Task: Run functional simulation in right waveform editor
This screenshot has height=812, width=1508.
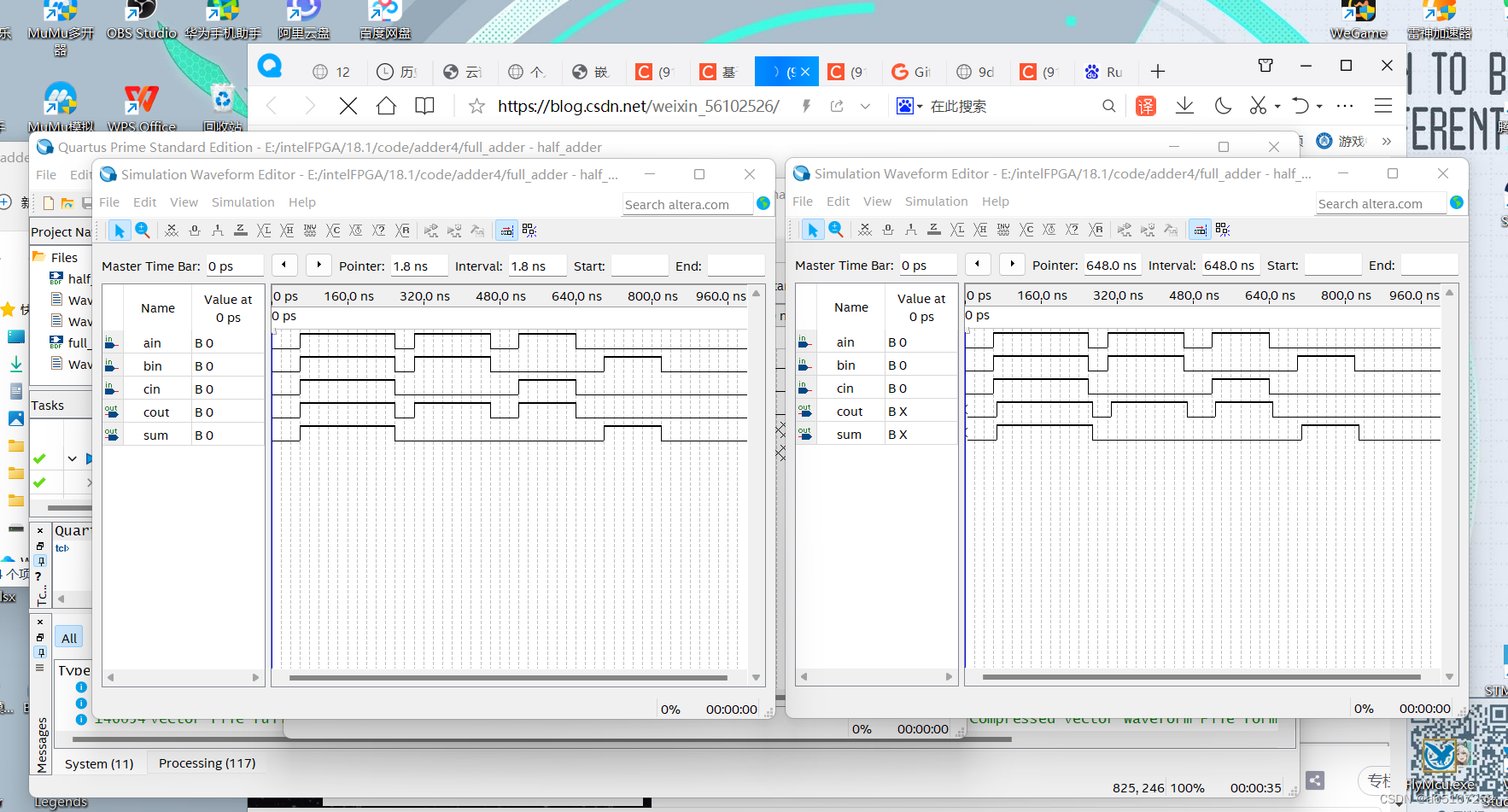Action: pyautogui.click(x=1125, y=230)
